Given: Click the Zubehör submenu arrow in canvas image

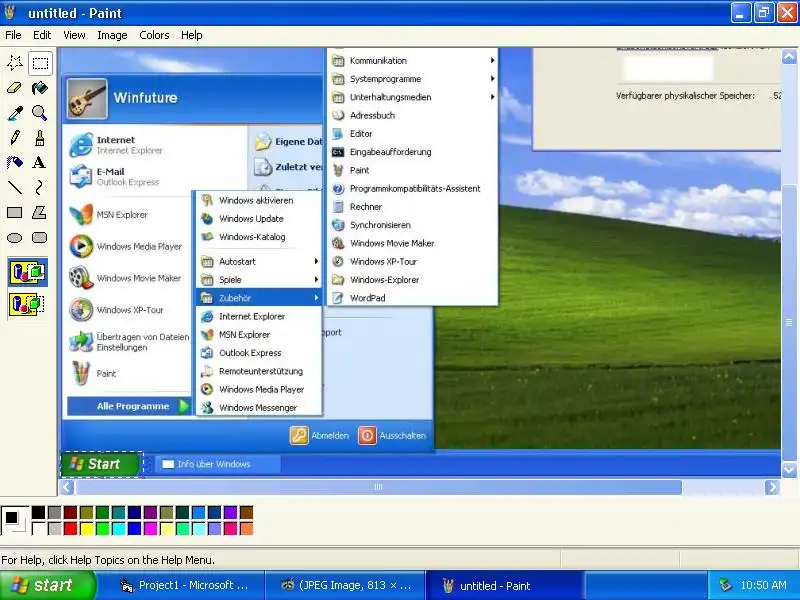Looking at the screenshot, I should 316,298.
